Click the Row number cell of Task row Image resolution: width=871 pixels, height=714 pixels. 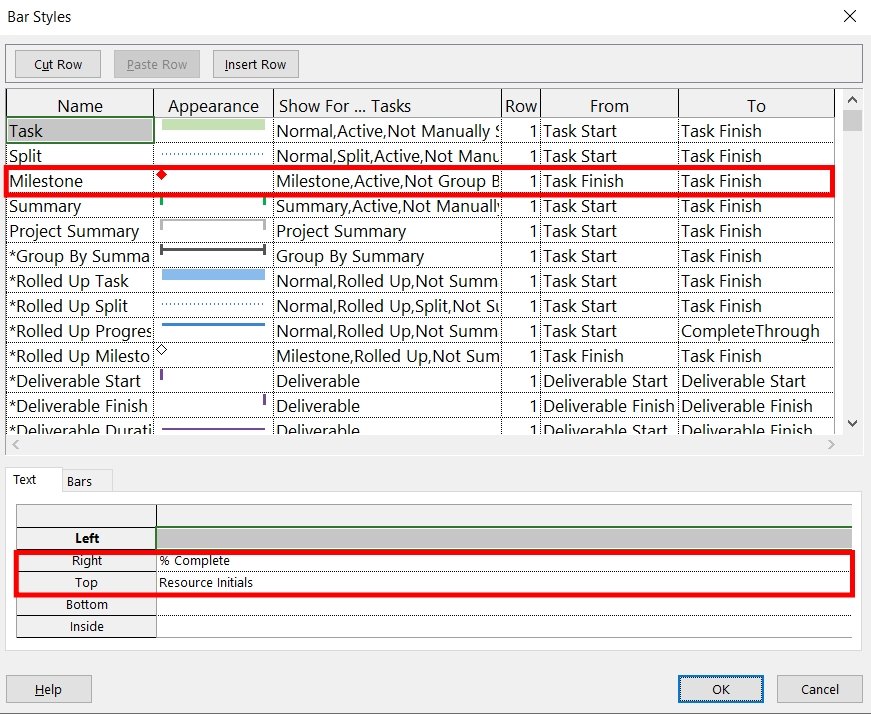pos(521,131)
